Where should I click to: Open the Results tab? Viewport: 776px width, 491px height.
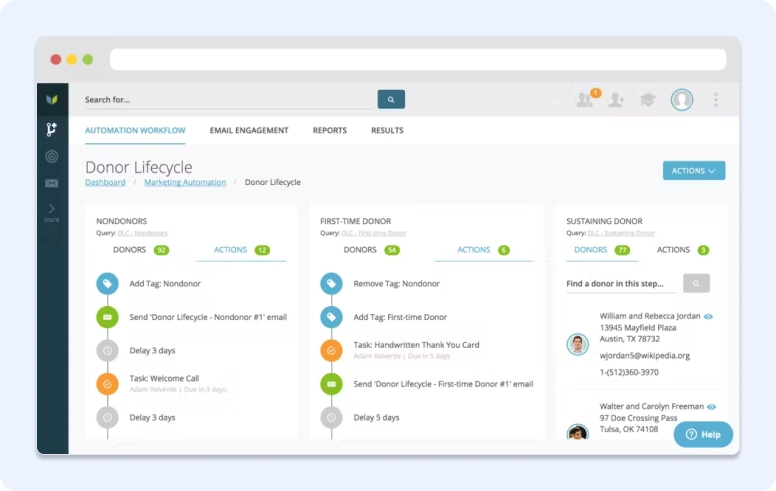tap(387, 130)
